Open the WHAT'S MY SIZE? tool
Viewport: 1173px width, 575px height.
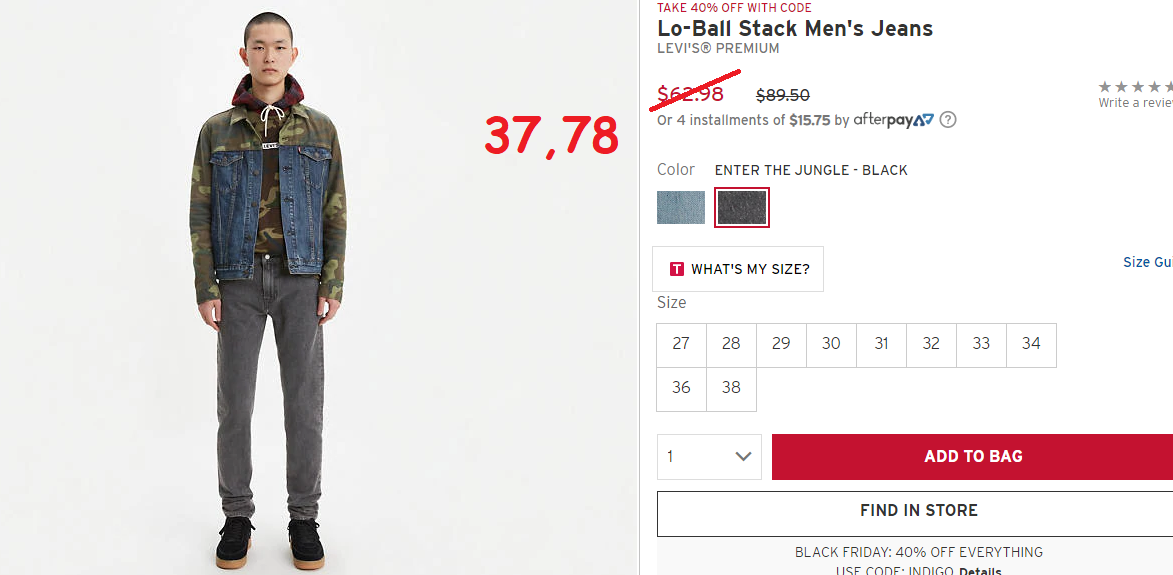click(738, 269)
